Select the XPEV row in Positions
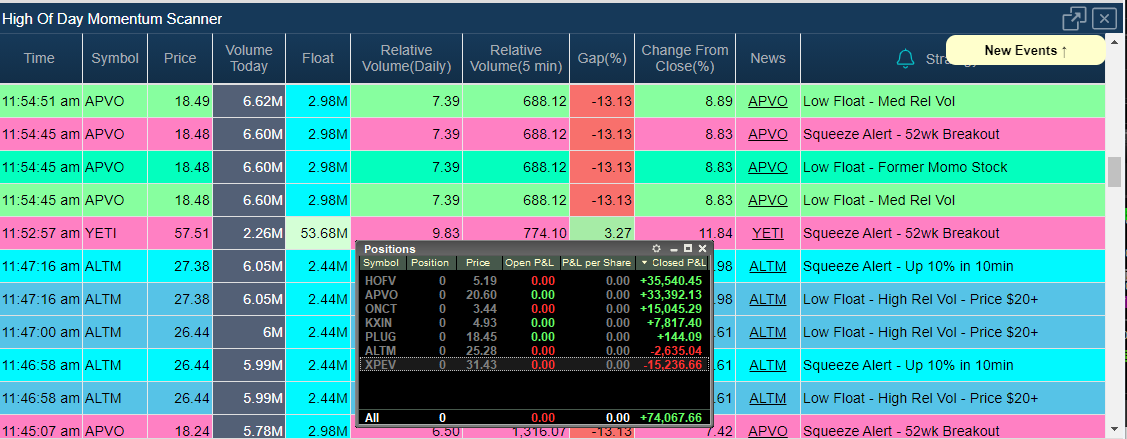Image resolution: width=1127 pixels, height=439 pixels. click(533, 365)
